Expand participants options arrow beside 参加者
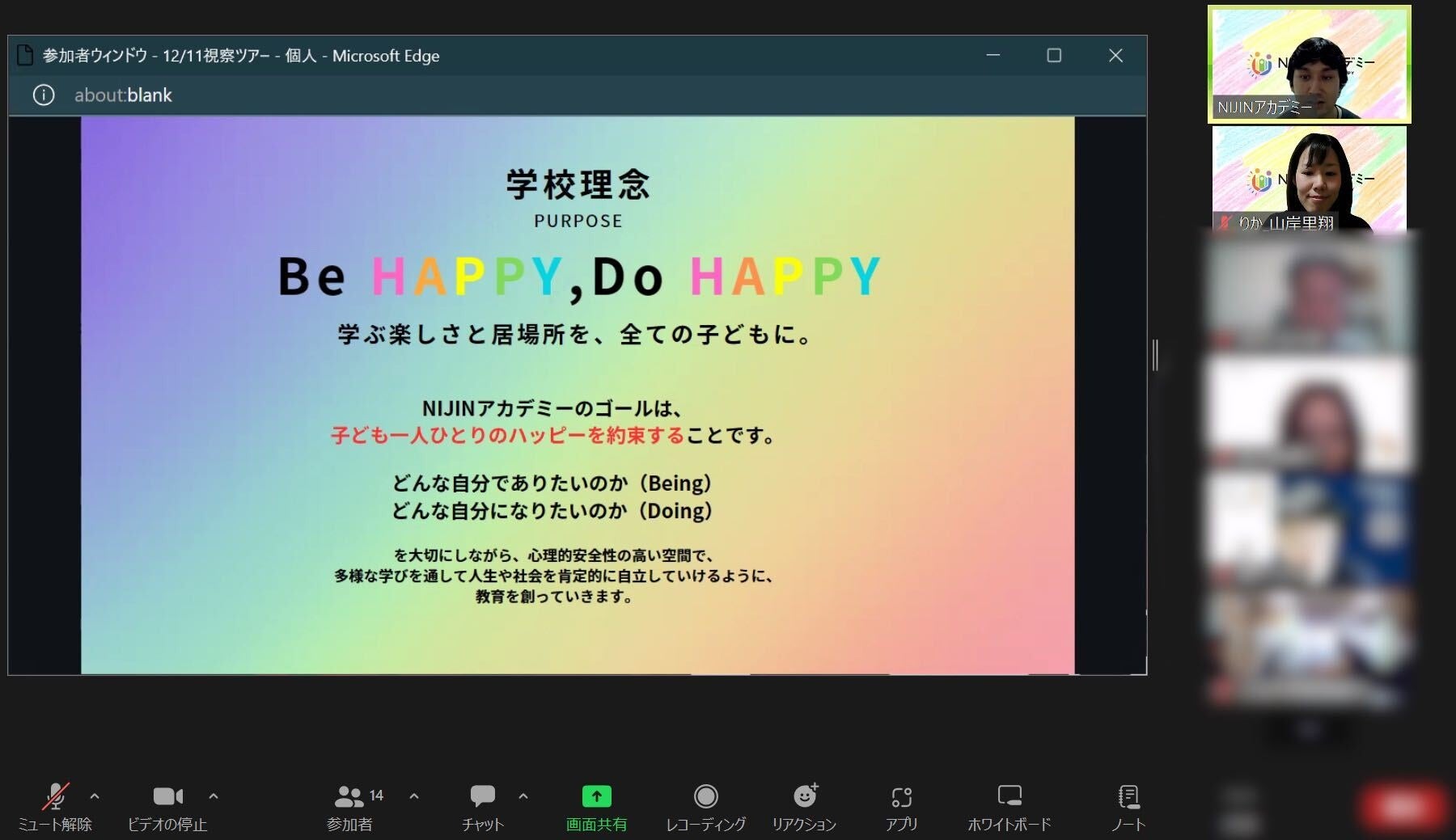 pos(414,796)
